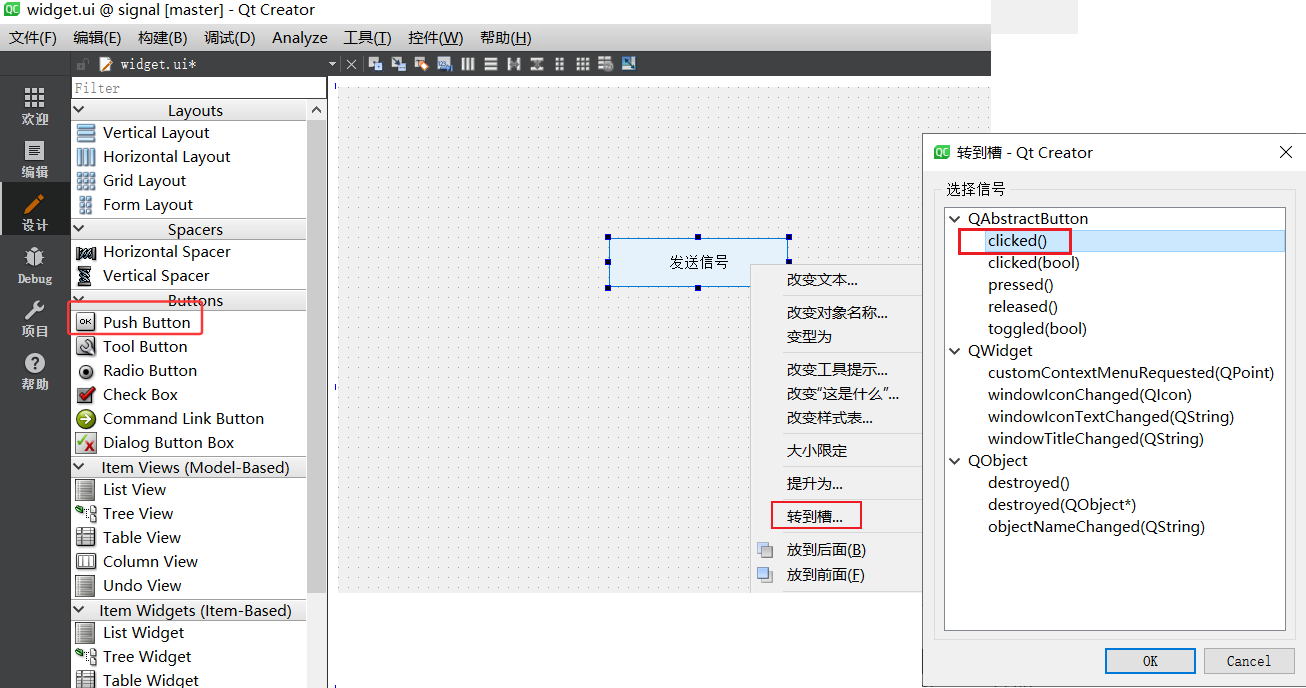The height and width of the screenshot is (688, 1306).
Task: Click the 发送信号 button on the form
Action: click(x=698, y=262)
